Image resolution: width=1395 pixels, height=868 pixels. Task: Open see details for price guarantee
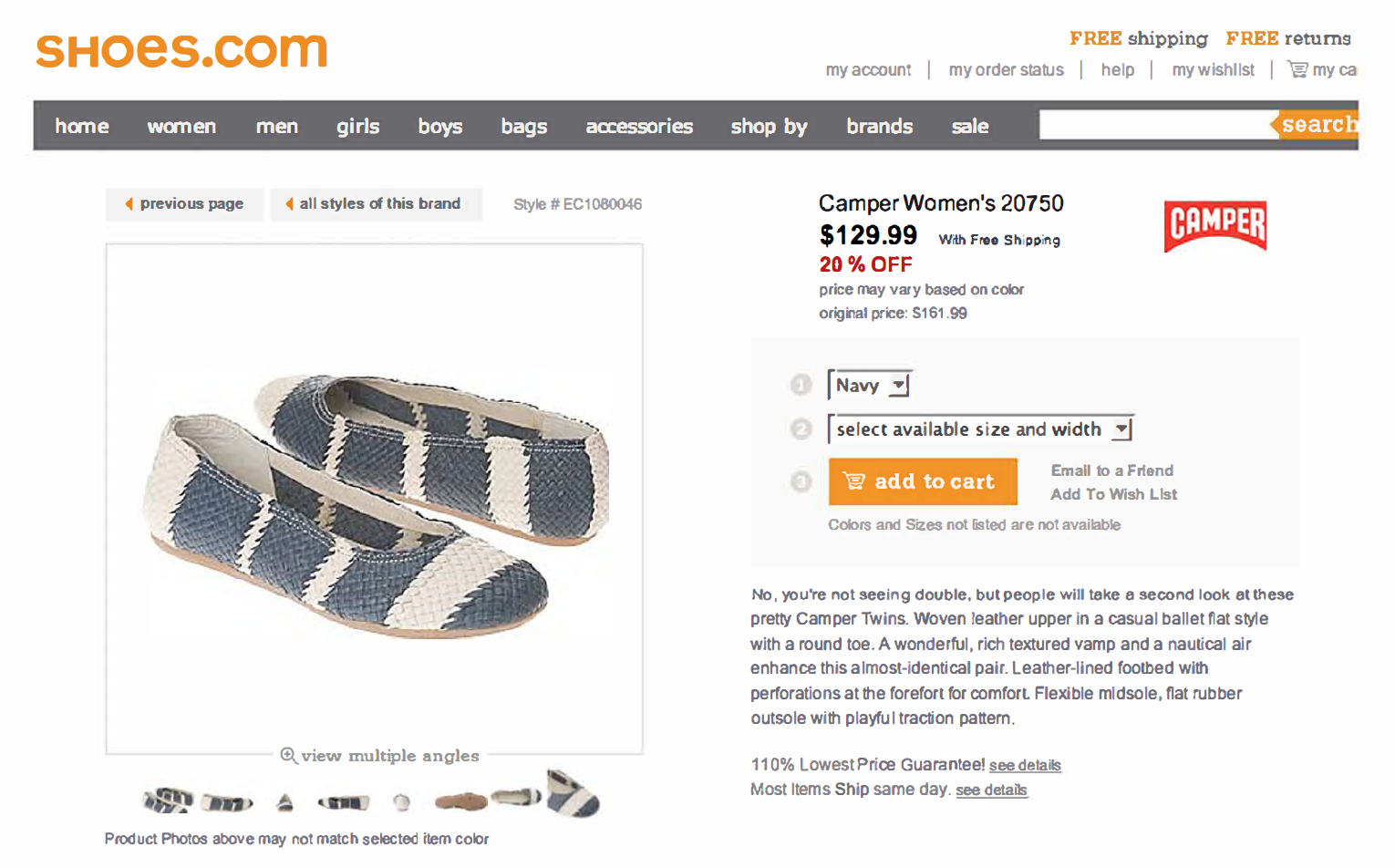pos(1025,765)
